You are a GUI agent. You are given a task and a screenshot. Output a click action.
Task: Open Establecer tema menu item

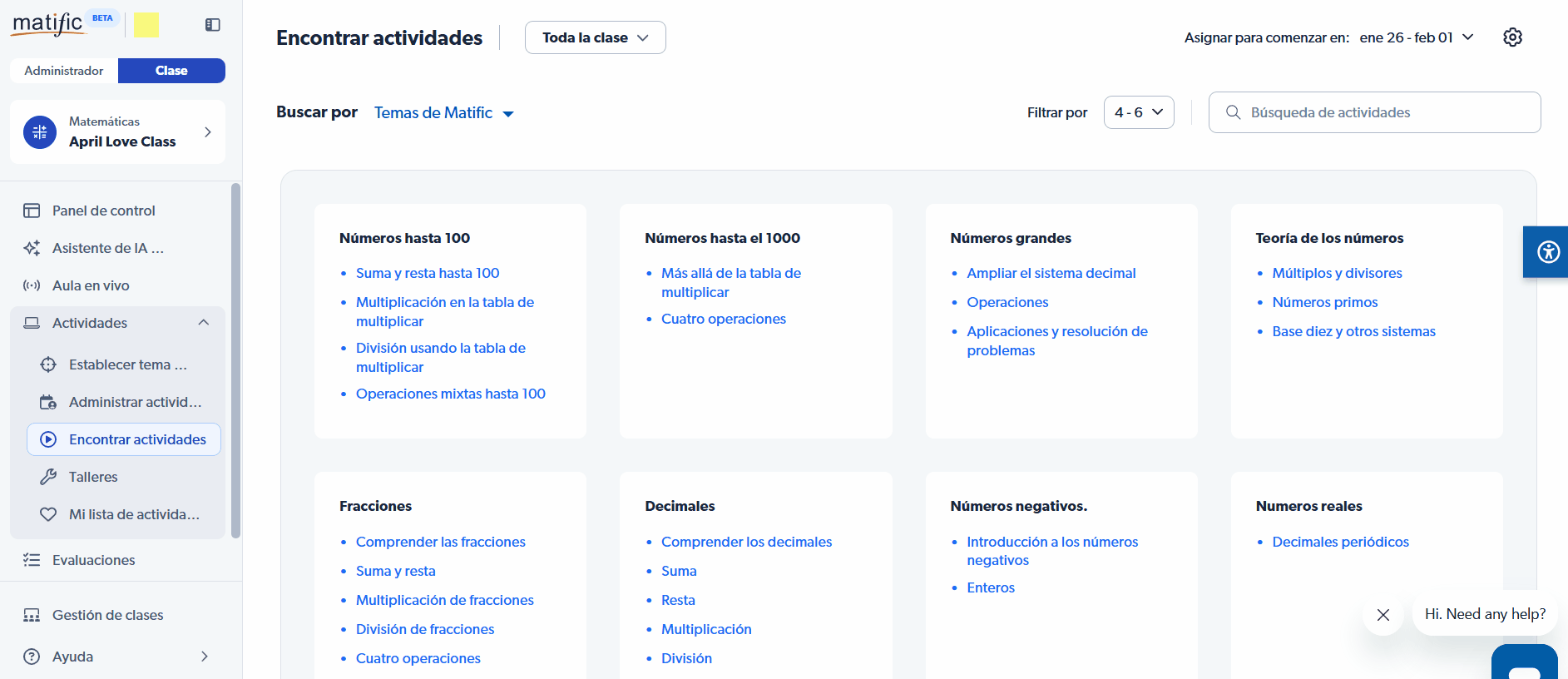point(128,364)
